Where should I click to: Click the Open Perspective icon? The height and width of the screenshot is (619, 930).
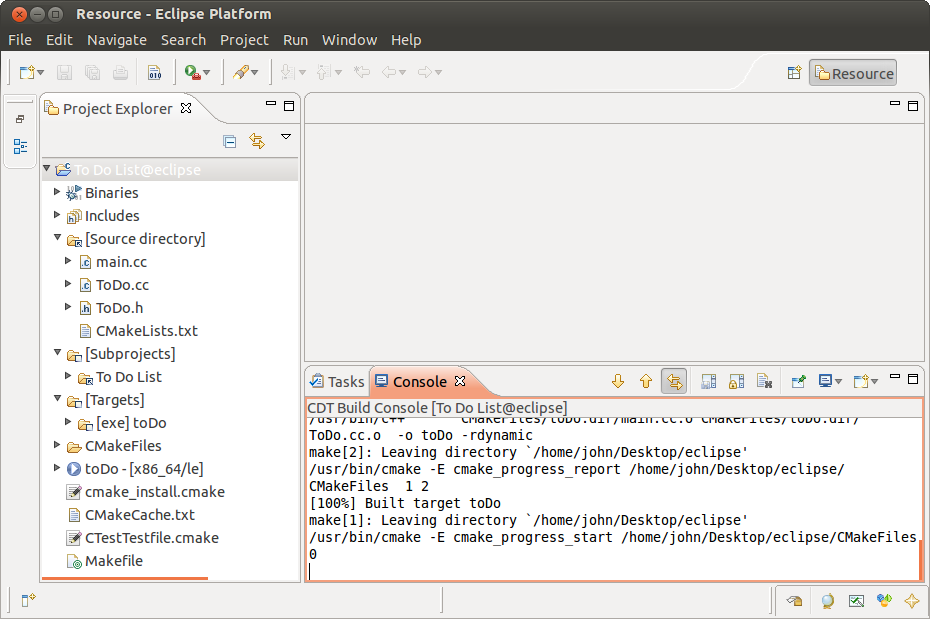click(794, 73)
